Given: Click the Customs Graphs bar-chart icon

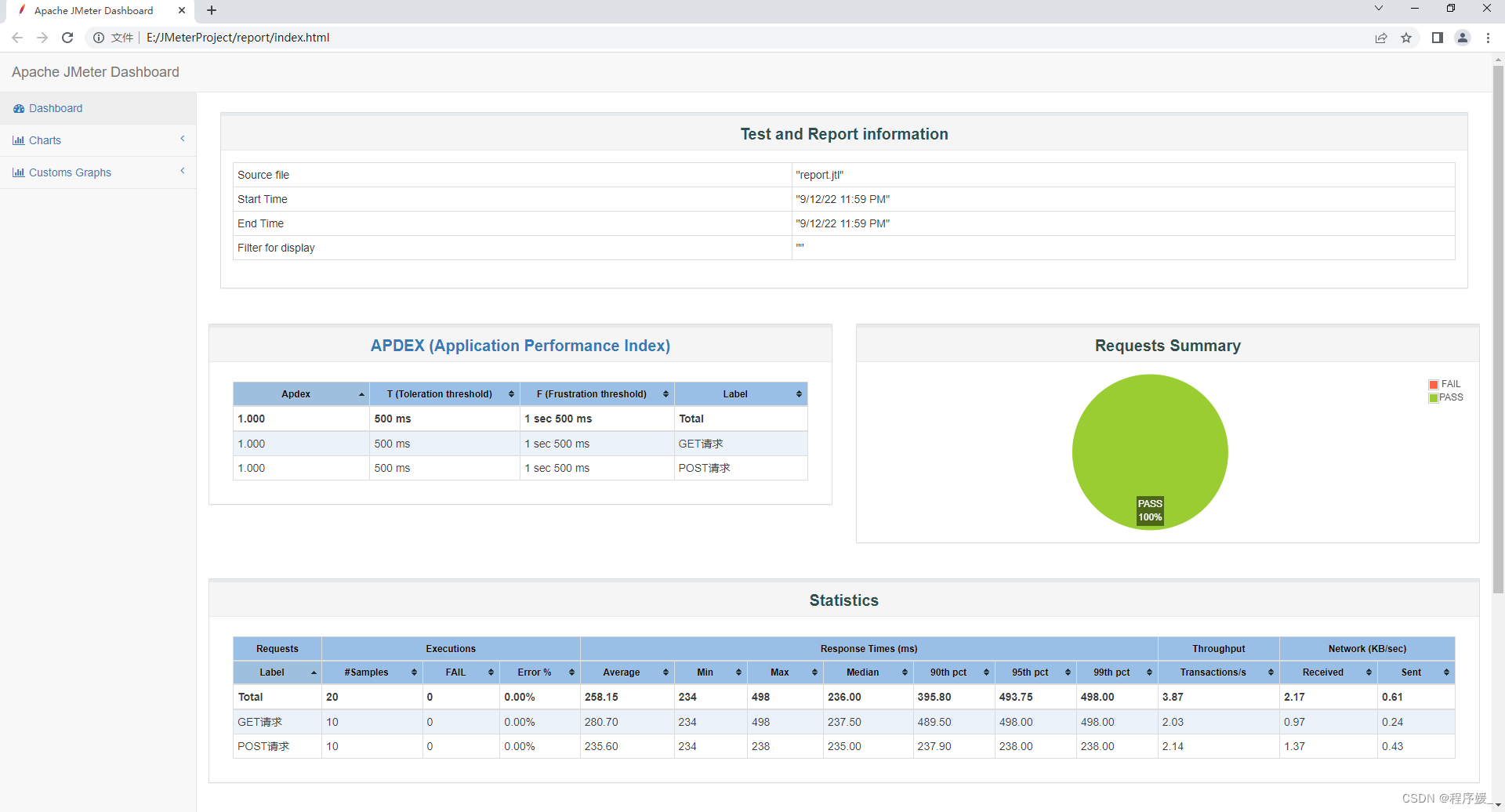Looking at the screenshot, I should coord(19,172).
